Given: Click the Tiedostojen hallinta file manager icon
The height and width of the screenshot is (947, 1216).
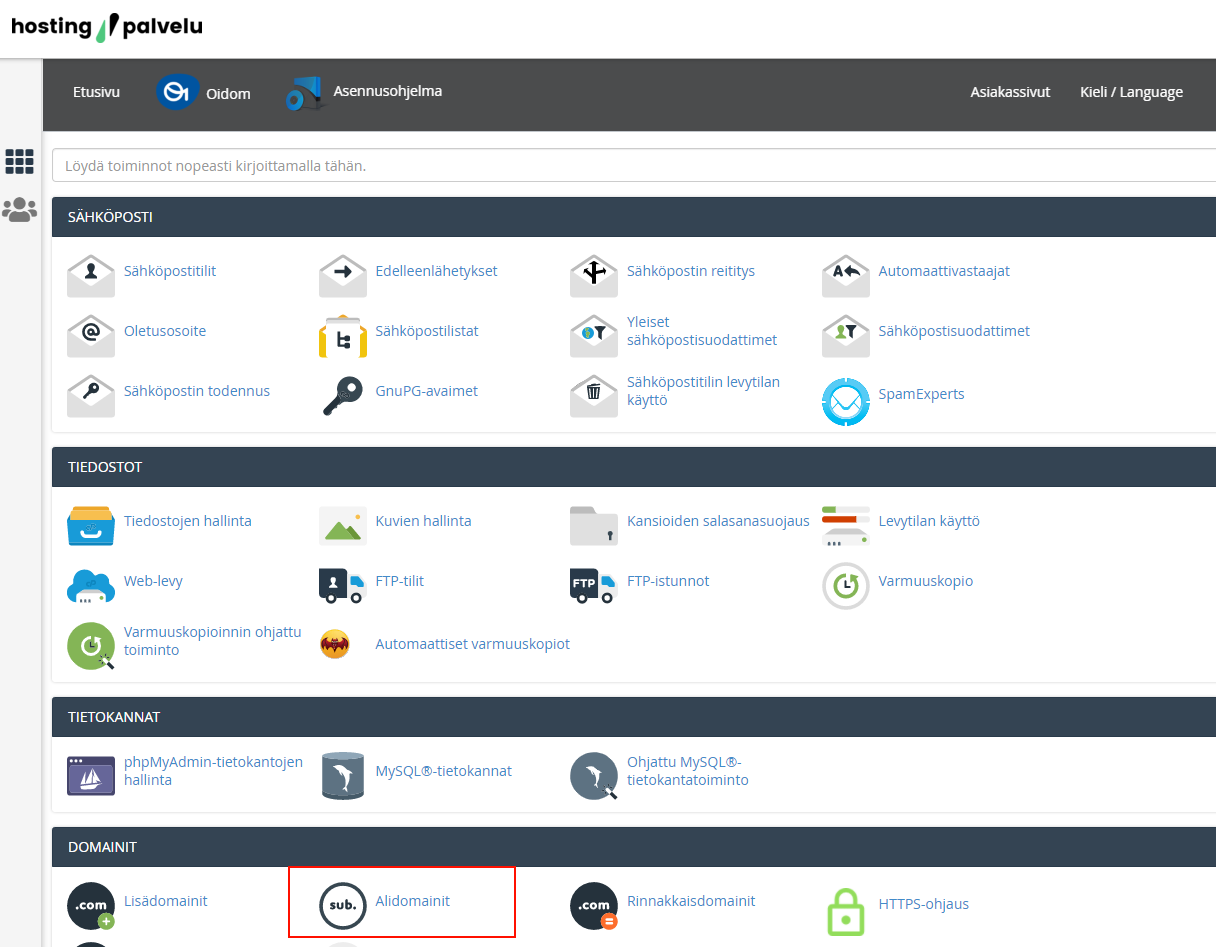Looking at the screenshot, I should [x=91, y=525].
